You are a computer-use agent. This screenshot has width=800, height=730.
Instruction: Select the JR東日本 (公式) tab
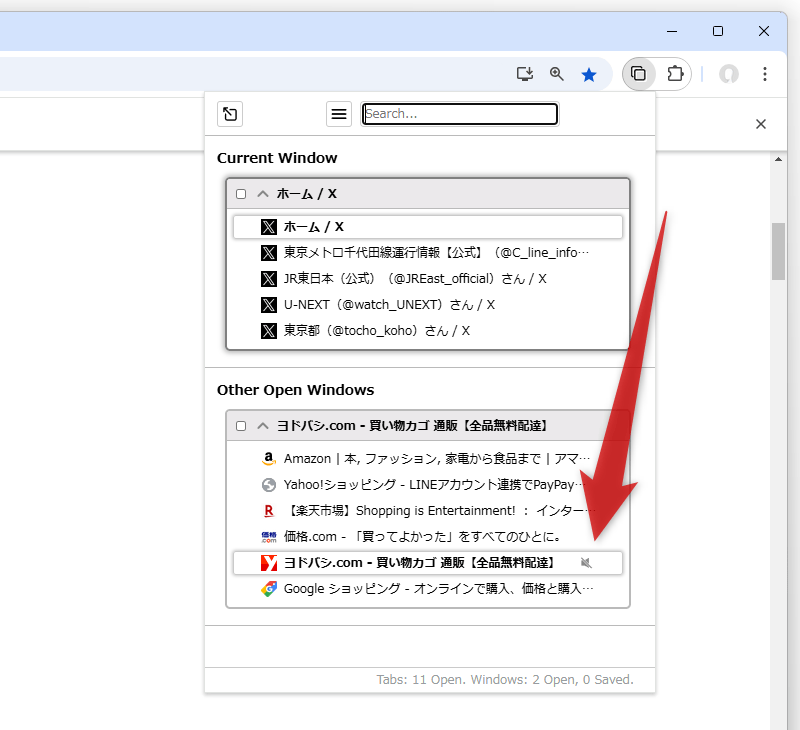(428, 279)
